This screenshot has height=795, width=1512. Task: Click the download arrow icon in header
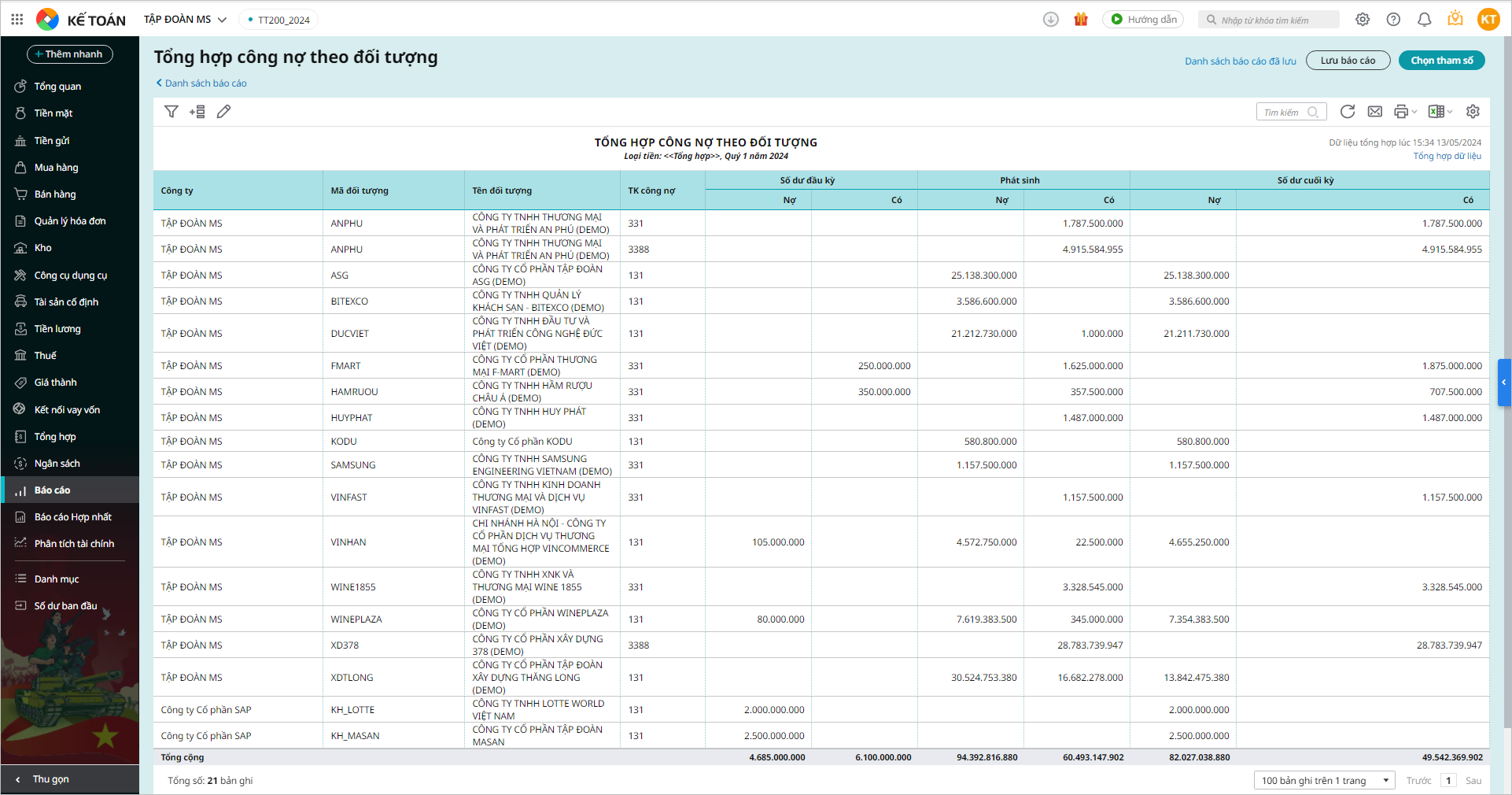click(x=1051, y=20)
